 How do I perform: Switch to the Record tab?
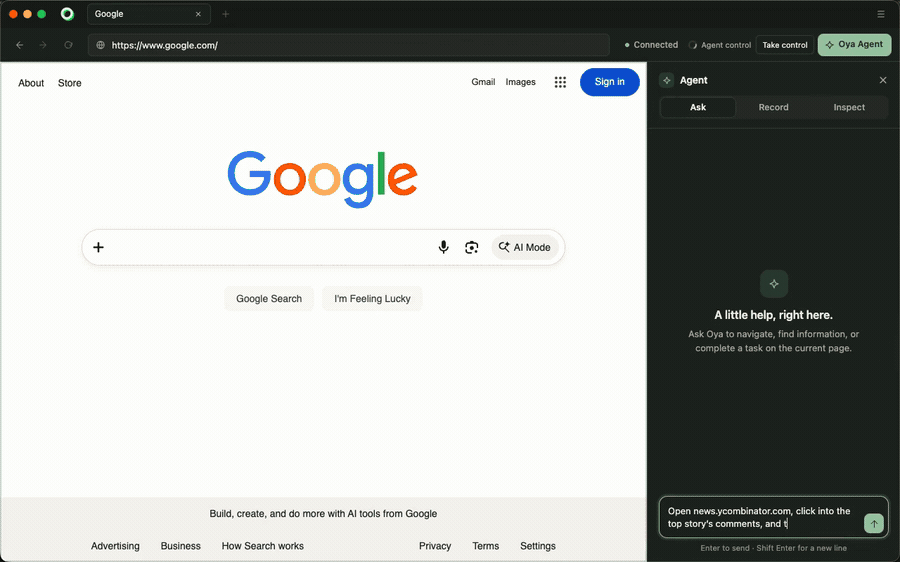(x=773, y=107)
